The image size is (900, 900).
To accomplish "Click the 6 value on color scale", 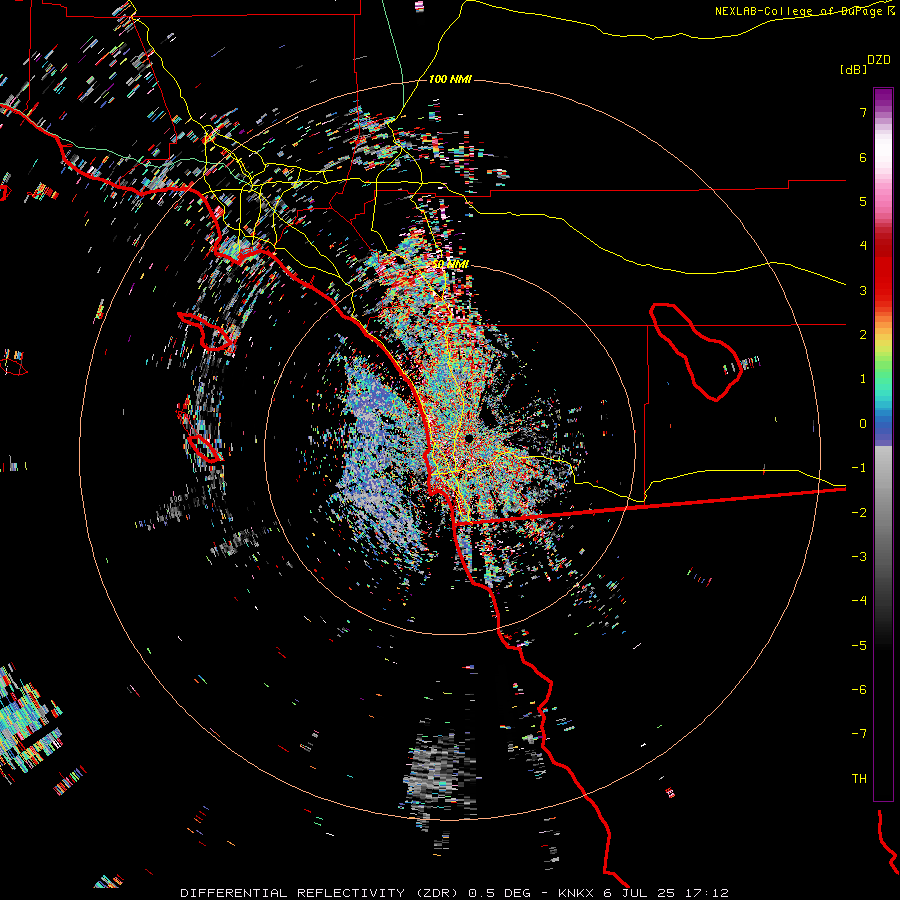I will (x=863, y=157).
